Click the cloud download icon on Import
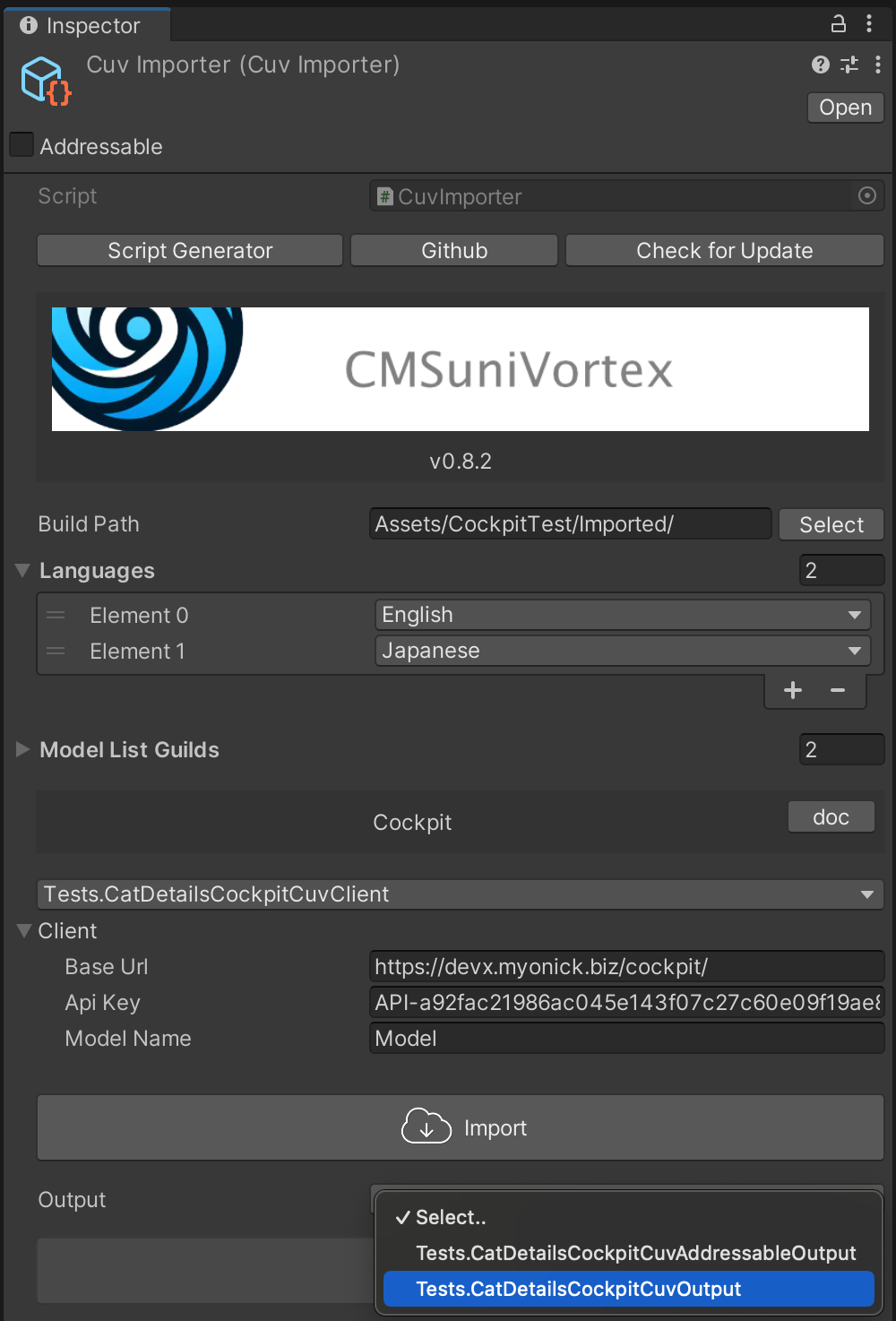Screen dimensions: 896x1321 point(426,1127)
